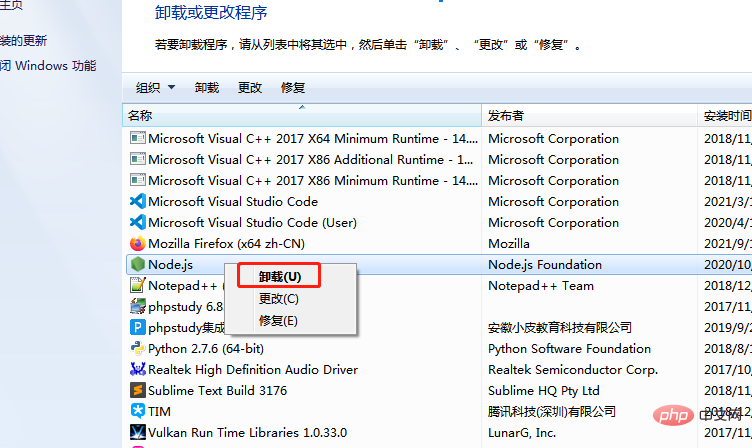Screen dimensions: 752x448
Task: Click the Node.js hexagon icon
Action: [x=138, y=264]
